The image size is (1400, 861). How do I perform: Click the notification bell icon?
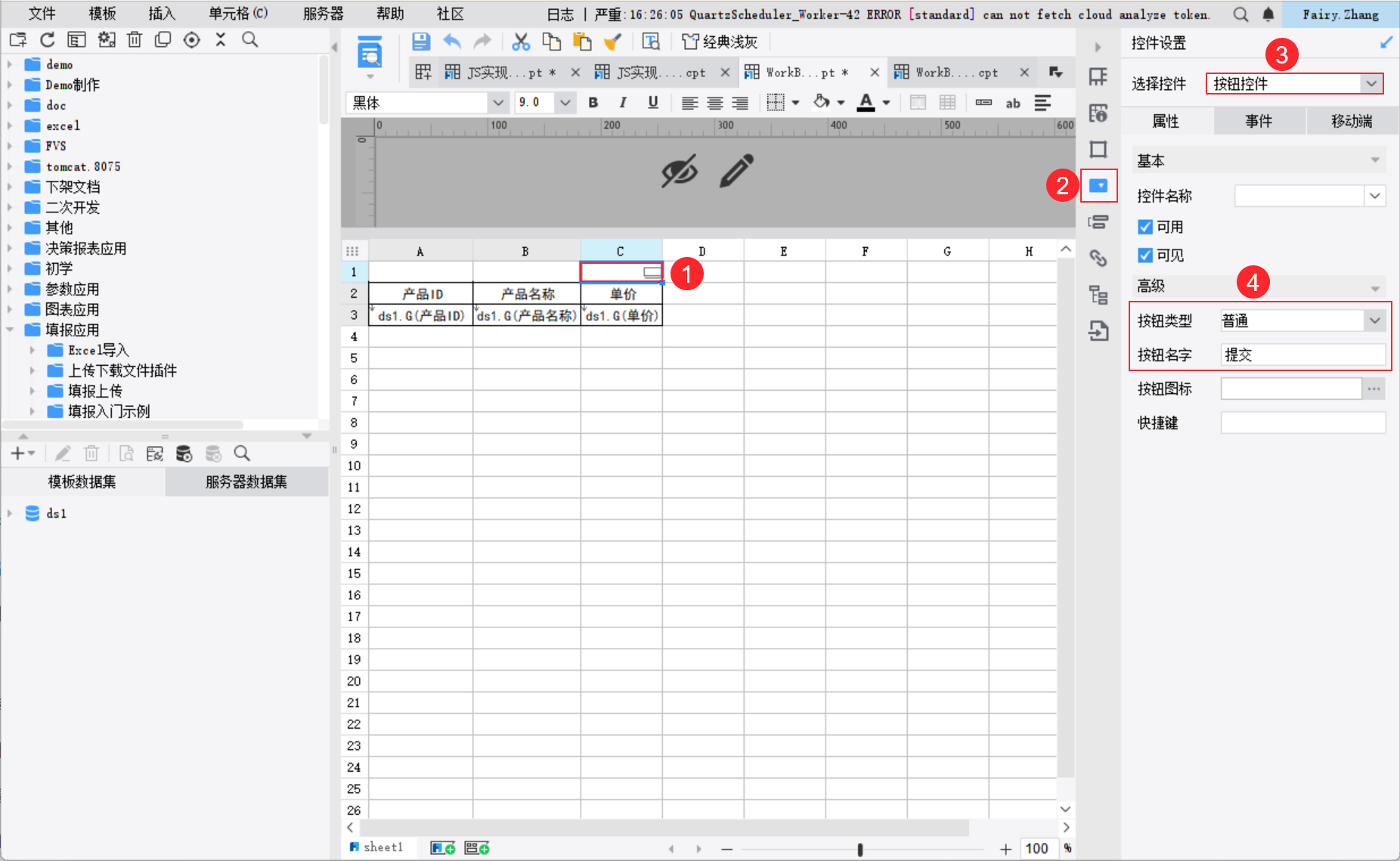pos(1268,14)
